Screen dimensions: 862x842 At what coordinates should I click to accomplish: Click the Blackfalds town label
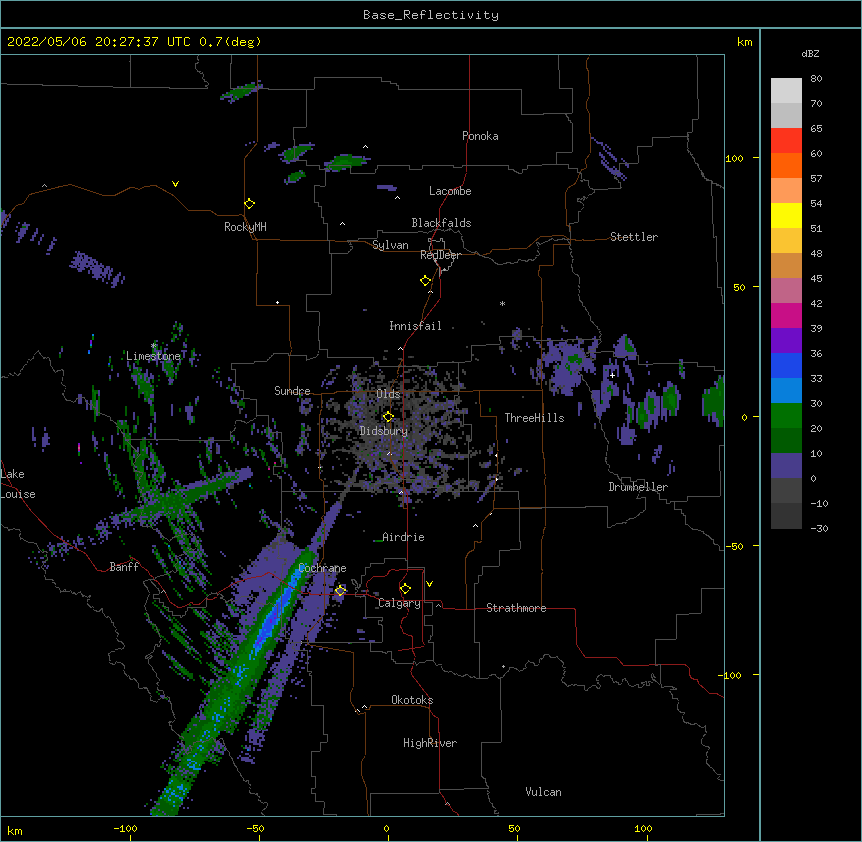click(441, 223)
